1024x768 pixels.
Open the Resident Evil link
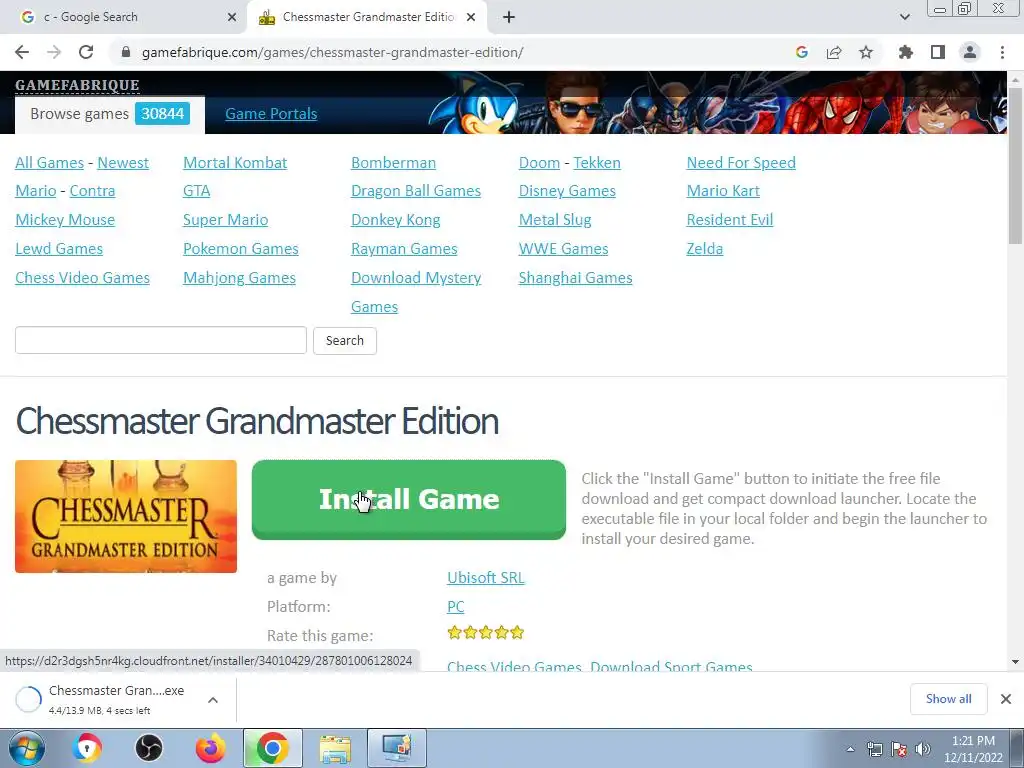click(729, 219)
